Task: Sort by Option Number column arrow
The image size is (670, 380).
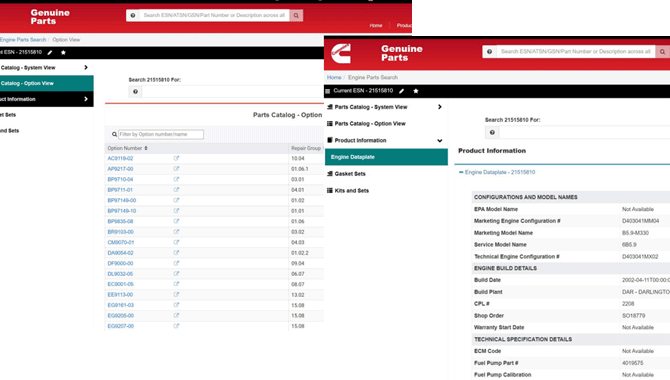Action: [146, 148]
